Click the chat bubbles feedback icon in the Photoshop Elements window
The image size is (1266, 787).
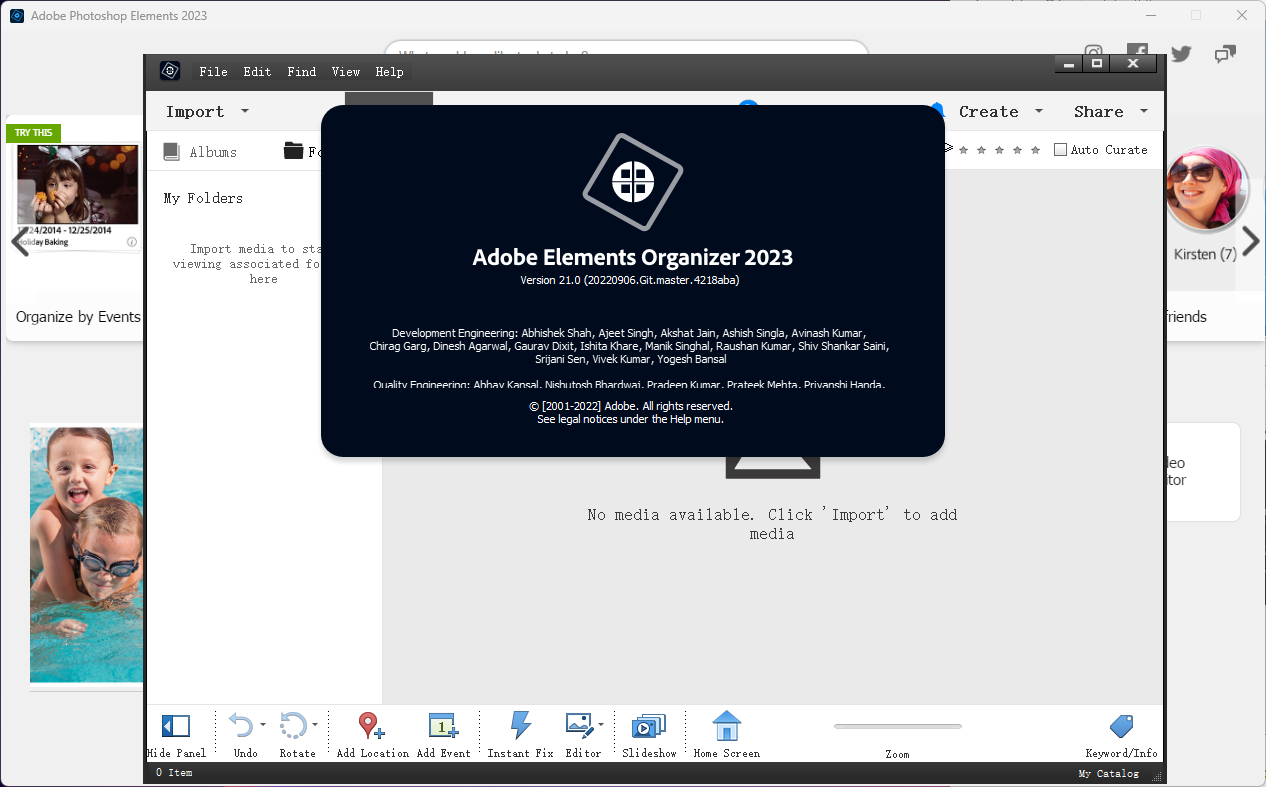(1225, 54)
